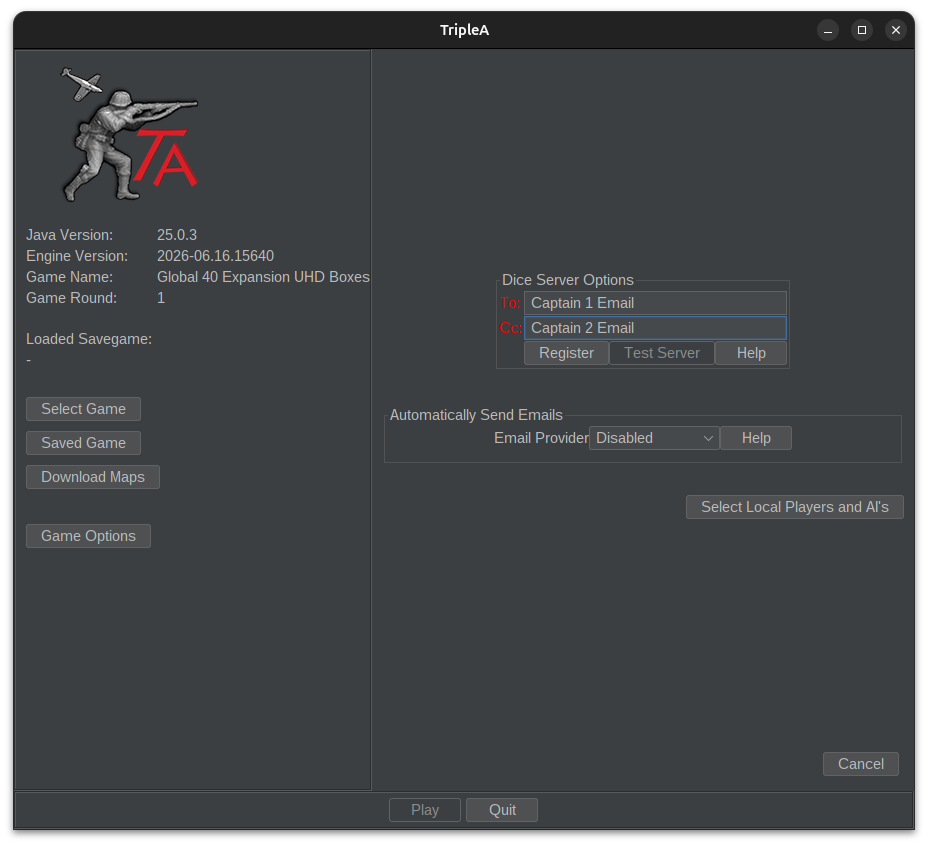The height and width of the screenshot is (846, 928).
Task: Focus the Cc: Captain 2 Email field
Action: click(x=655, y=328)
